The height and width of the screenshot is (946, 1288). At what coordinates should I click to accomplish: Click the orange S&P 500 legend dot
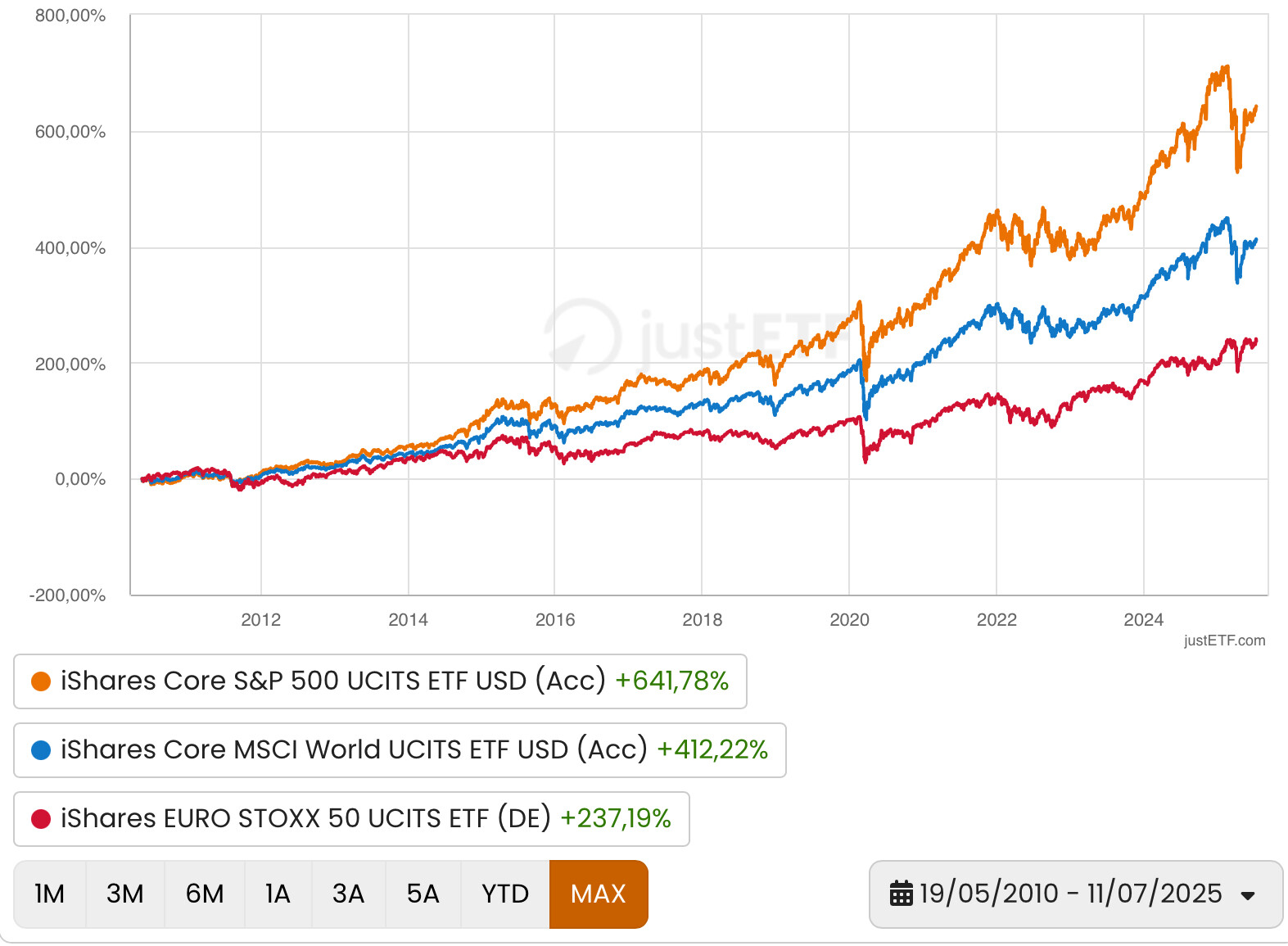point(41,681)
